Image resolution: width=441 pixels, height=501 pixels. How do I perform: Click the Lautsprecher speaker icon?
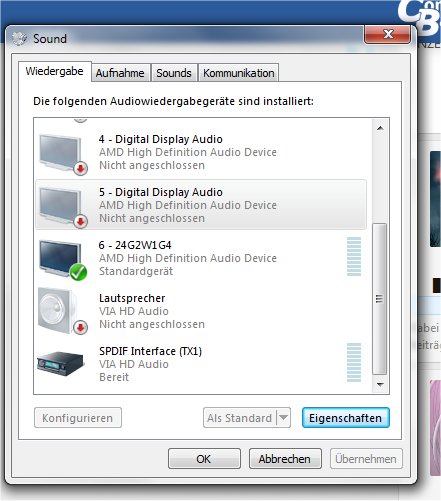coord(62,312)
